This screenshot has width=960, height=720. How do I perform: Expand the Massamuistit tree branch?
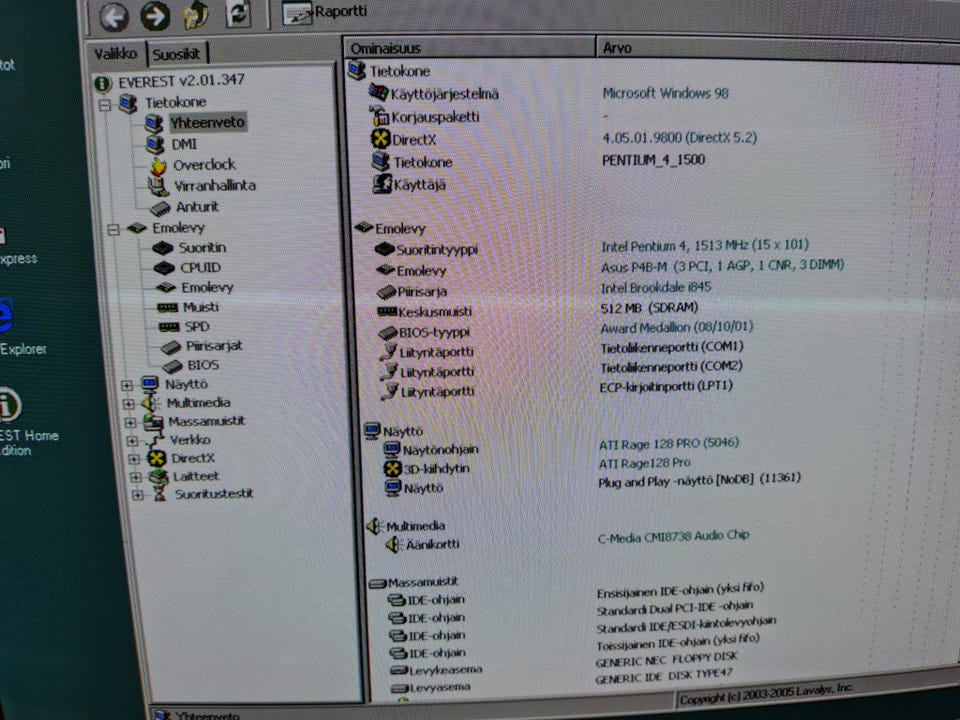coord(130,422)
